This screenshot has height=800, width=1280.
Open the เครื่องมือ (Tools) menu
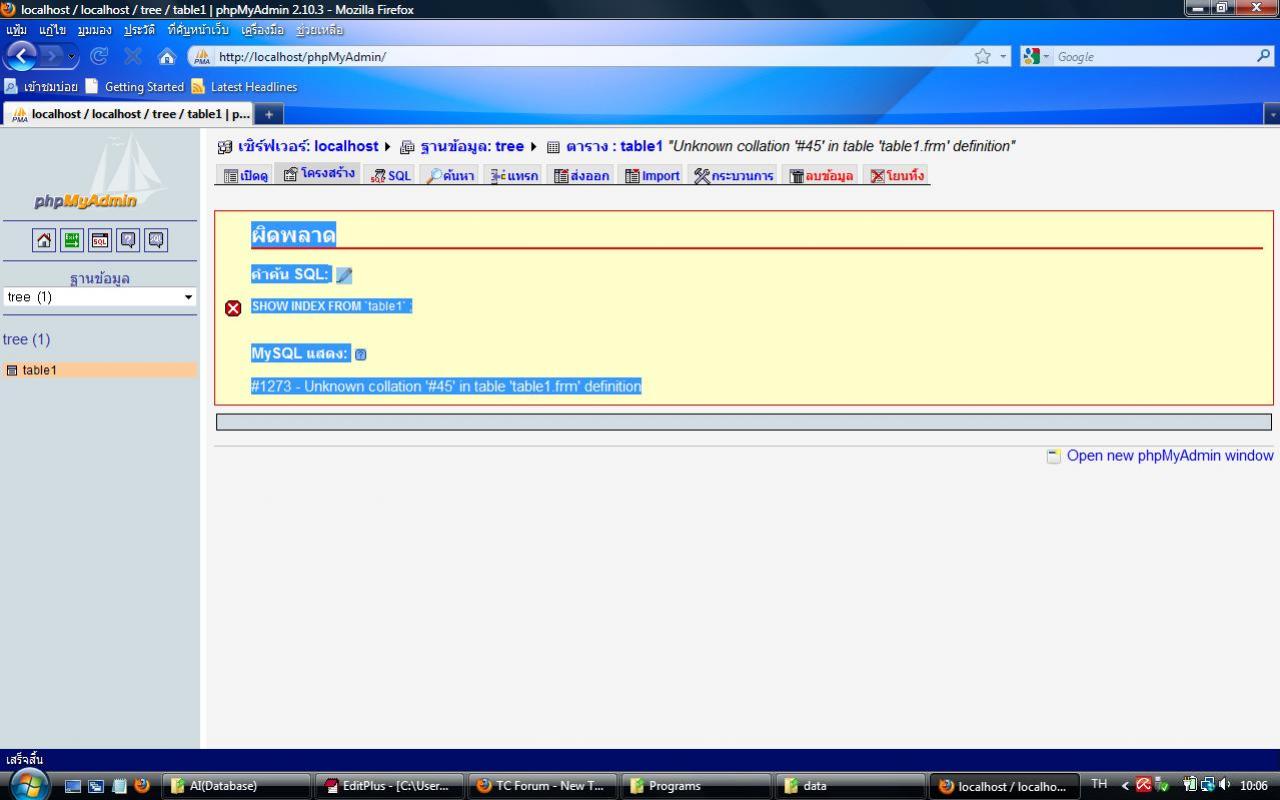(262, 30)
